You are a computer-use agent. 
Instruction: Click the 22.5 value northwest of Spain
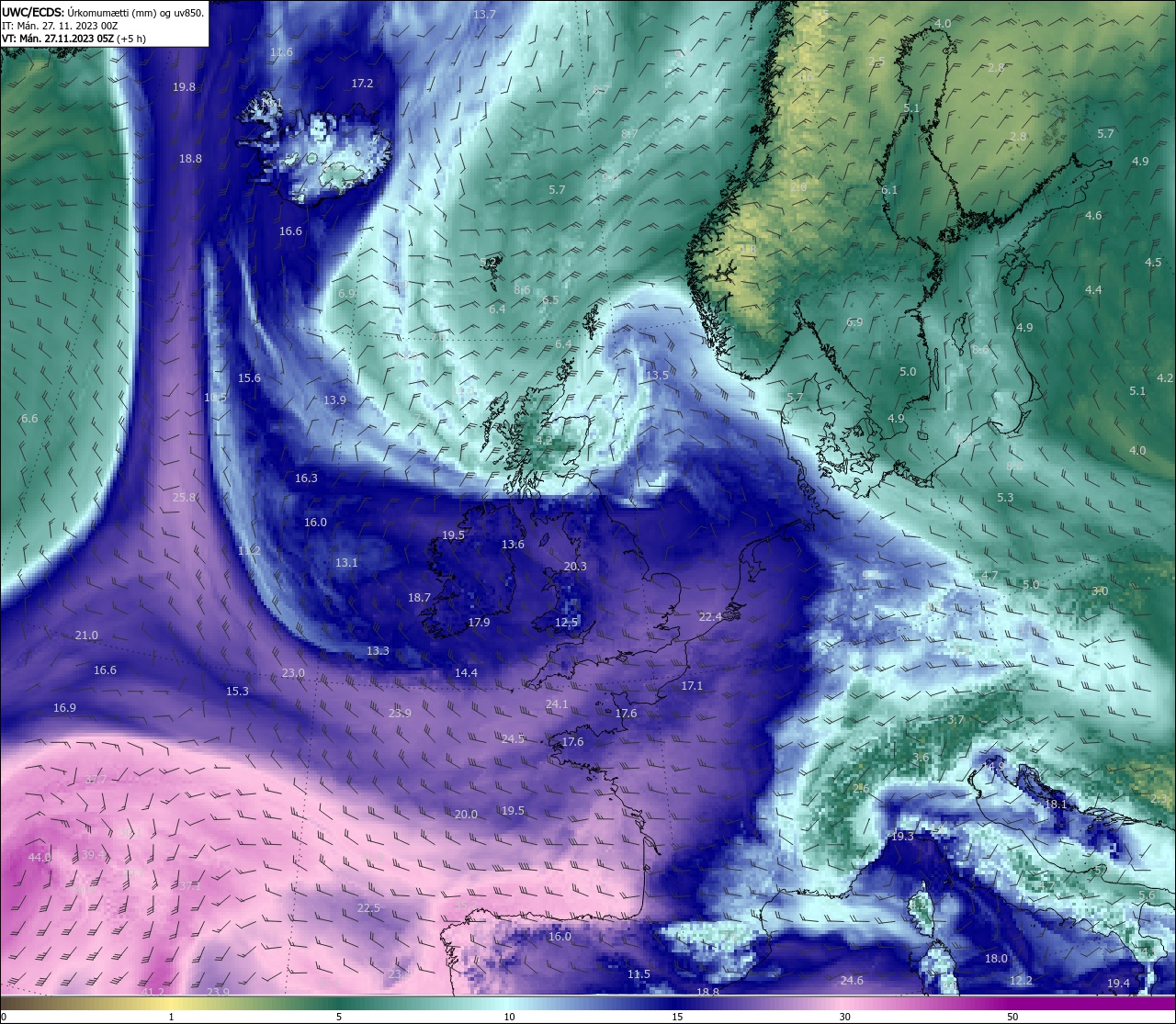pyautogui.click(x=368, y=908)
